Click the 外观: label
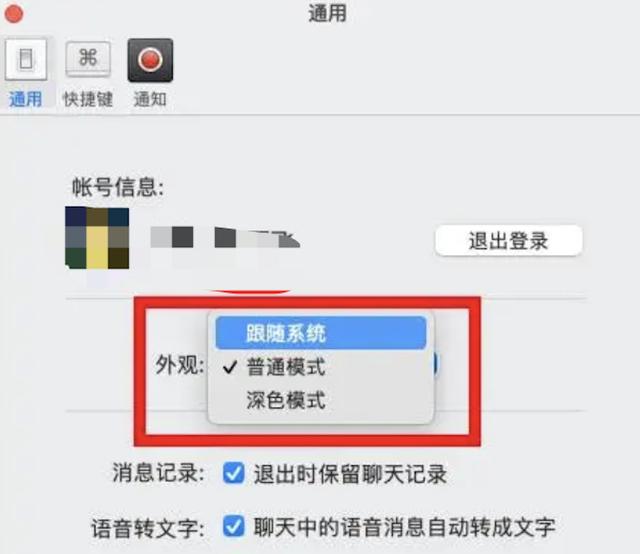The width and height of the screenshot is (640, 554). (180, 365)
